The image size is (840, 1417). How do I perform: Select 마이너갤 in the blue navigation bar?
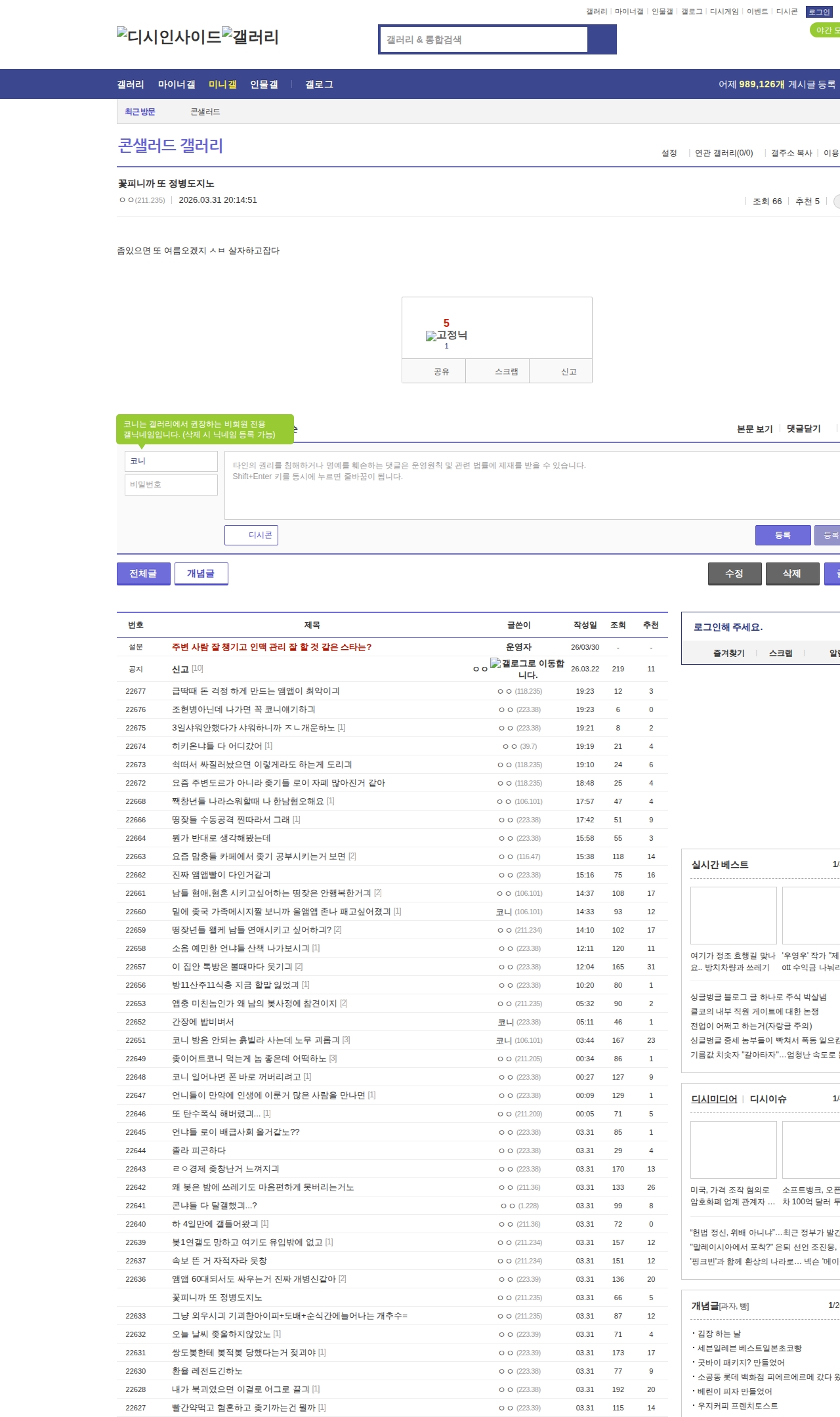(x=176, y=85)
